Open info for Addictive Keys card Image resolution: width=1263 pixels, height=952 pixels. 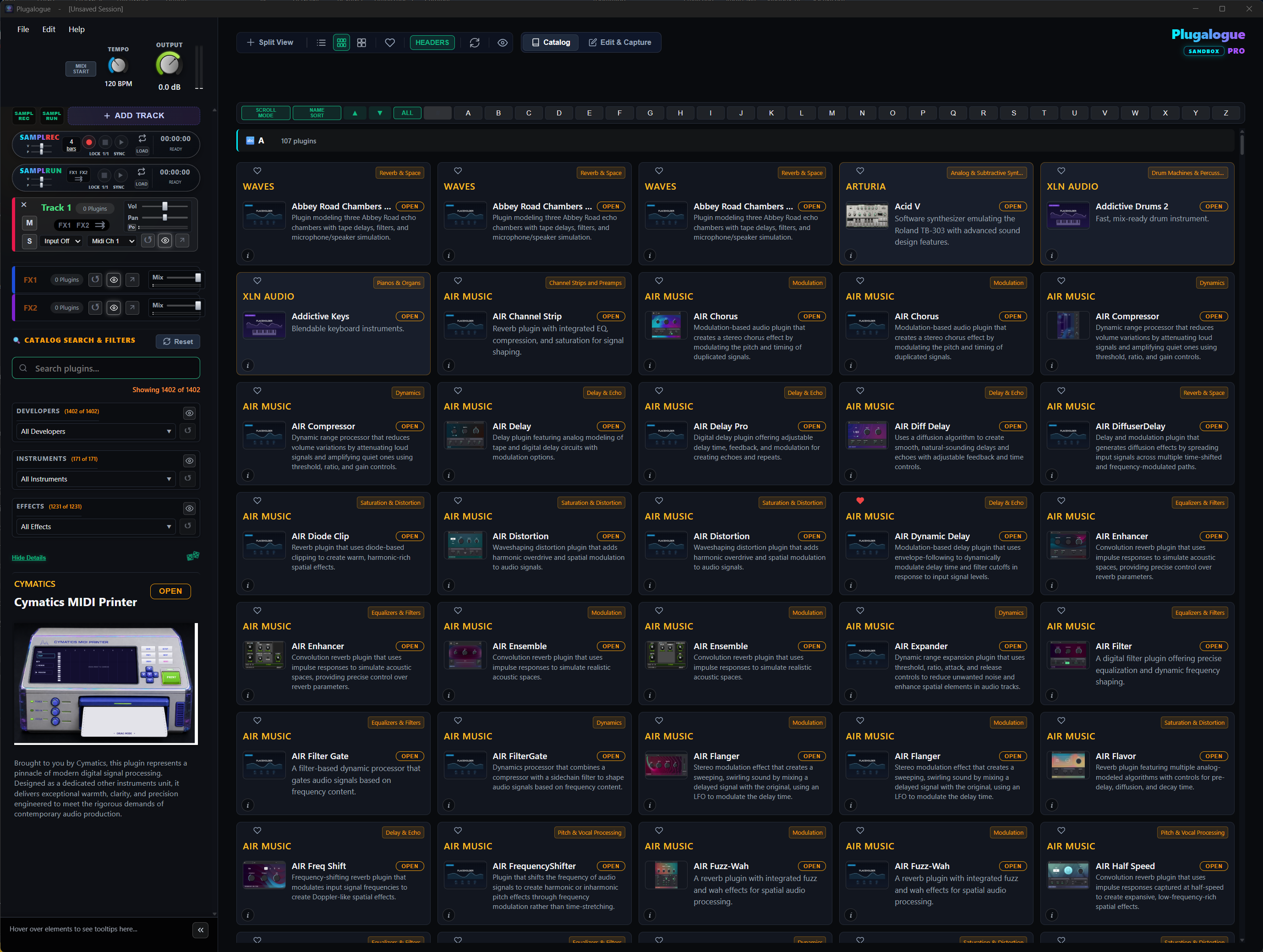[248, 366]
